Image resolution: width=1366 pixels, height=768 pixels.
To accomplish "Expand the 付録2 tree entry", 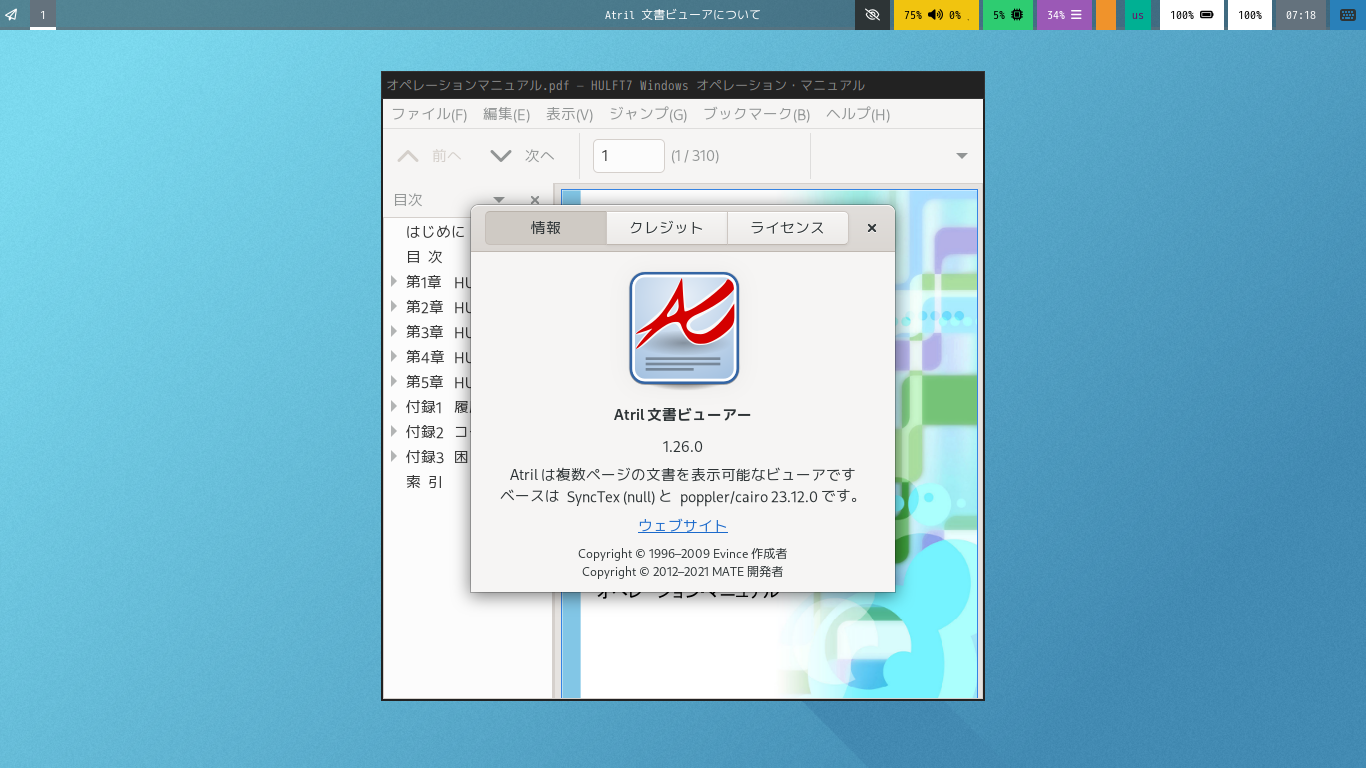I will [394, 432].
